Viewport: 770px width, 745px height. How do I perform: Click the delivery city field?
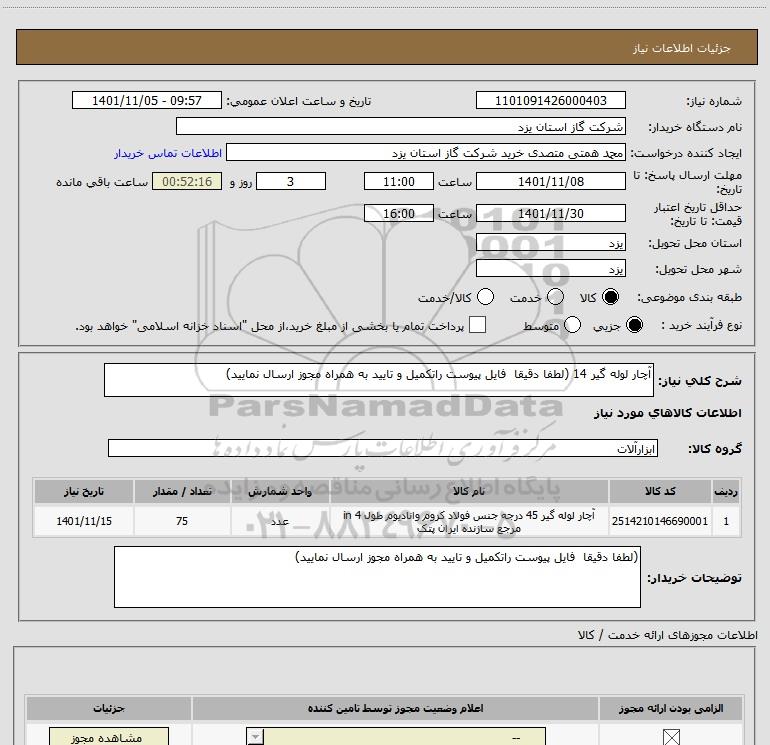[x=550, y=268]
